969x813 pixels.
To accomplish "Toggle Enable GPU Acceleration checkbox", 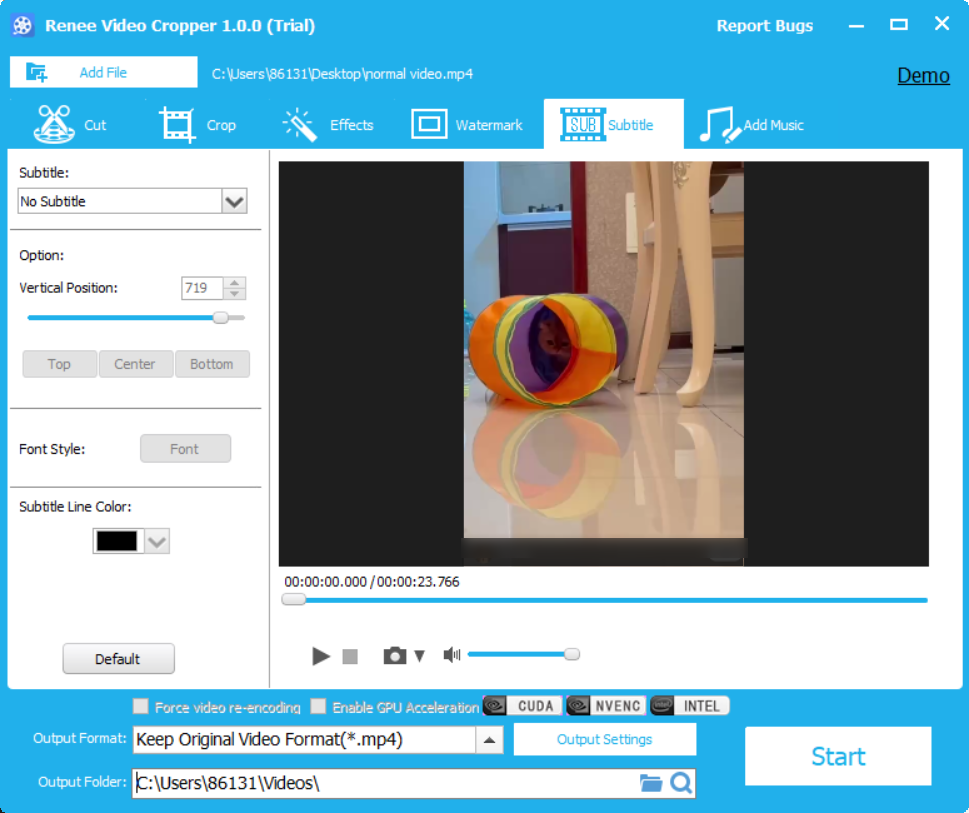I will click(x=318, y=707).
